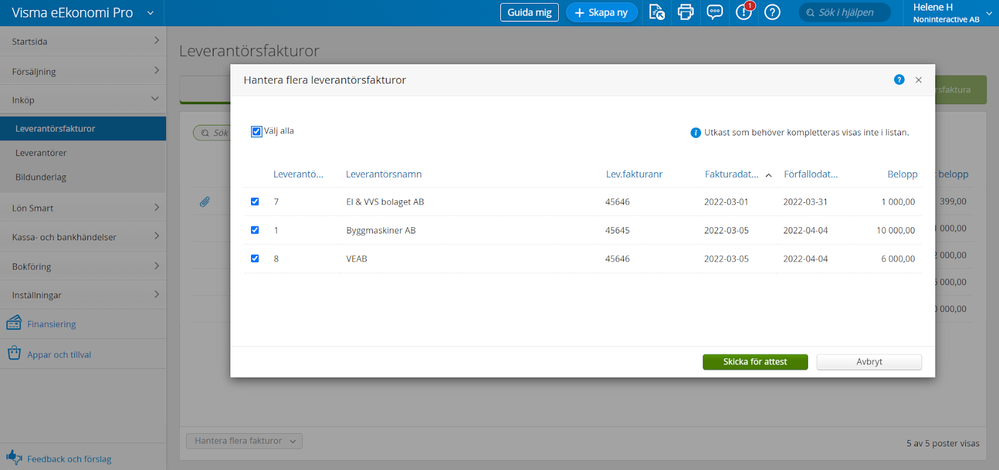Click the Finansiering card icon

pos(15,323)
